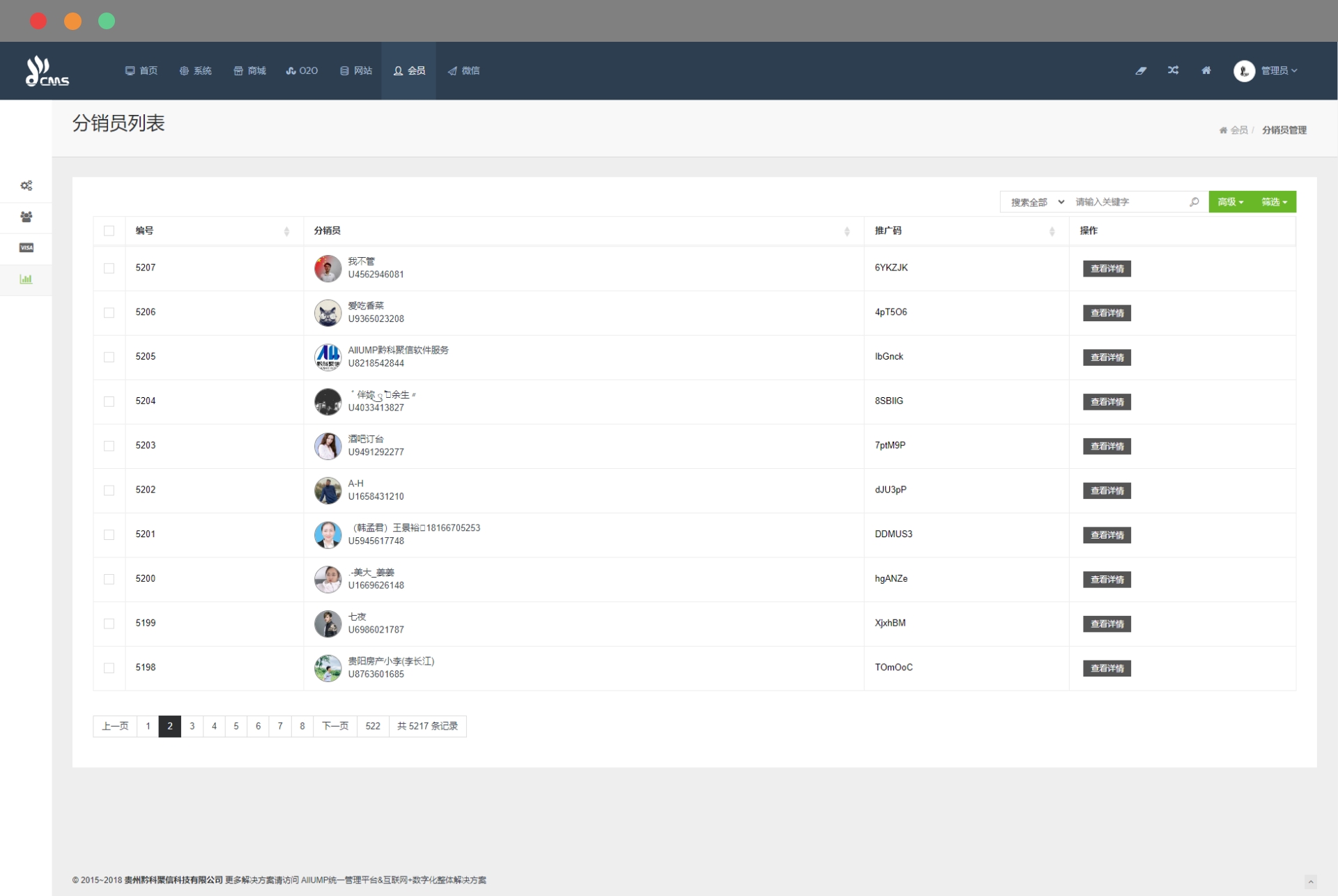Open the 商城 navigation menu
The width and height of the screenshot is (1338, 896).
249,71
